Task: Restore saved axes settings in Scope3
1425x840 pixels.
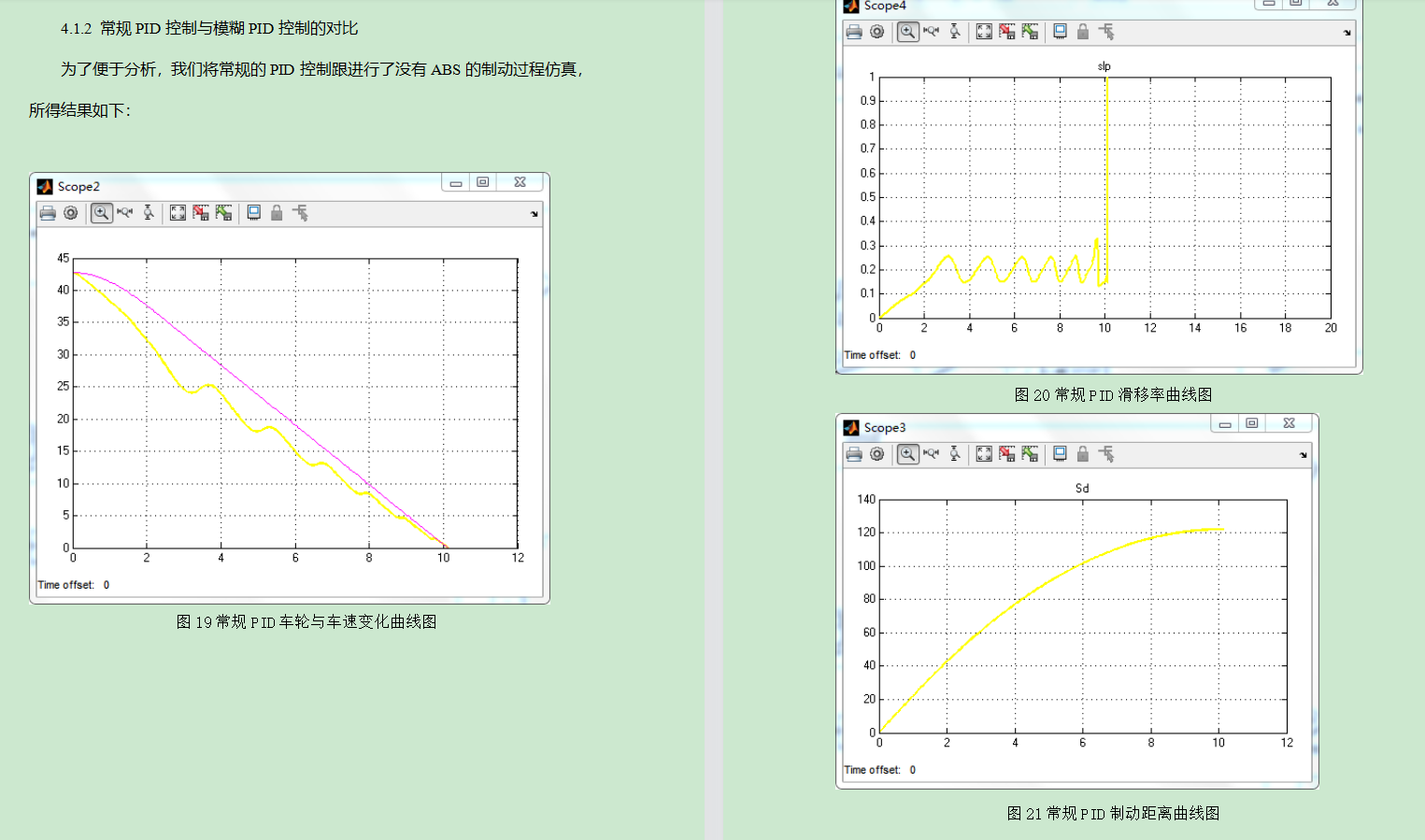Action: click(1030, 454)
